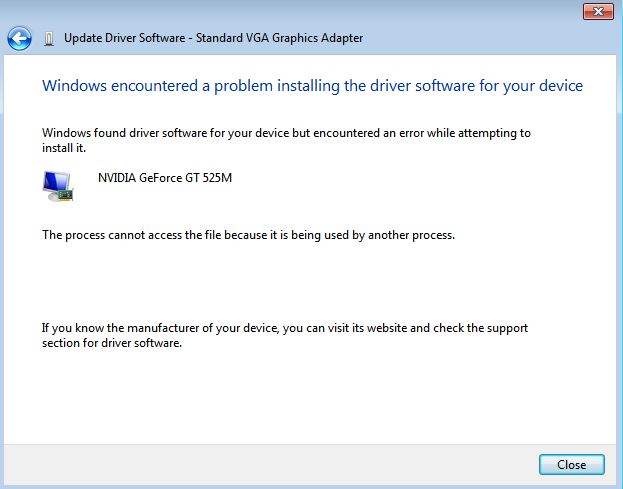Select the NVIDIA GeForce GT 525M label
623x489 pixels.
165,178
